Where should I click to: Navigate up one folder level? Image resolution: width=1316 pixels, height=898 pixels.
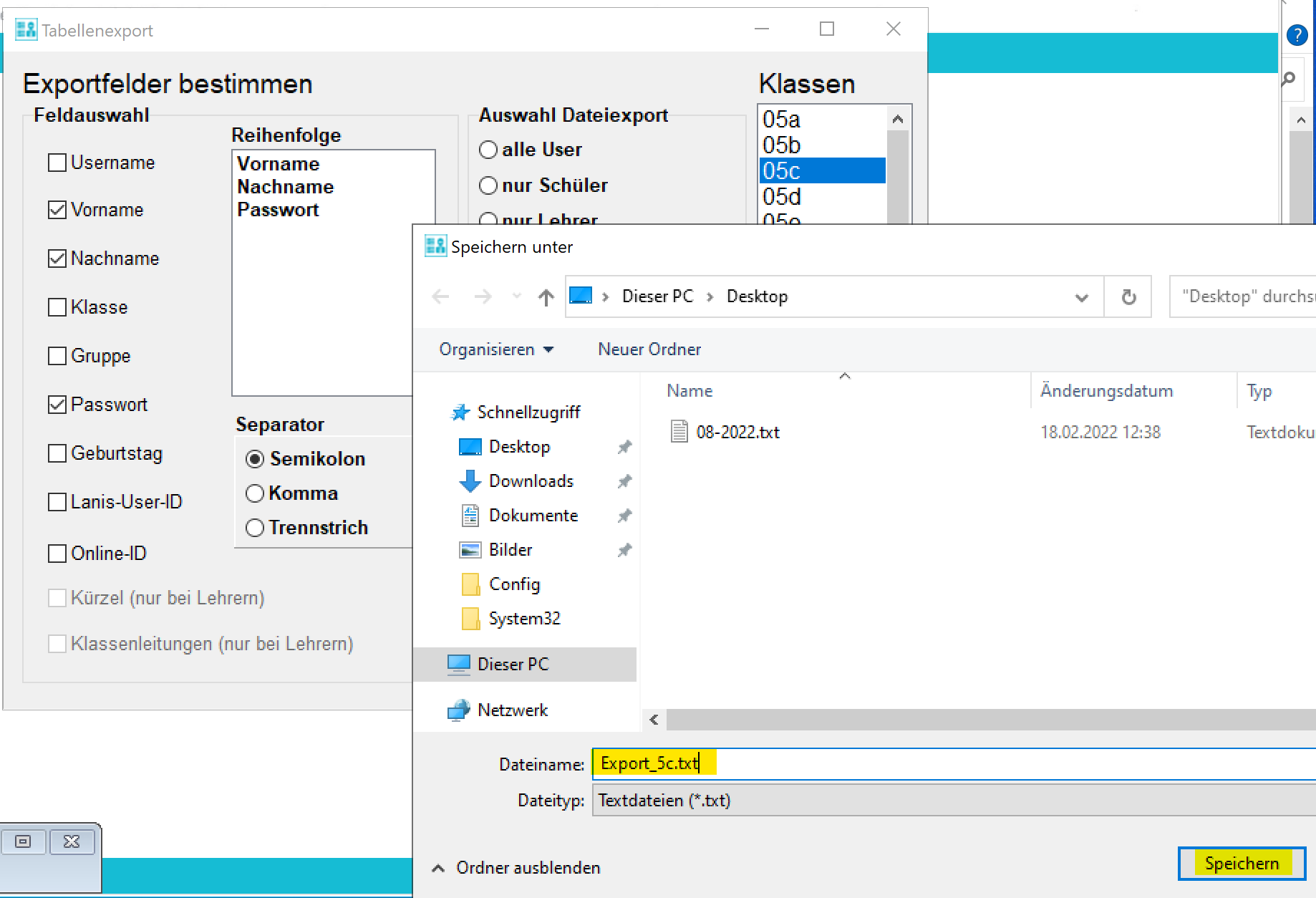[546, 296]
